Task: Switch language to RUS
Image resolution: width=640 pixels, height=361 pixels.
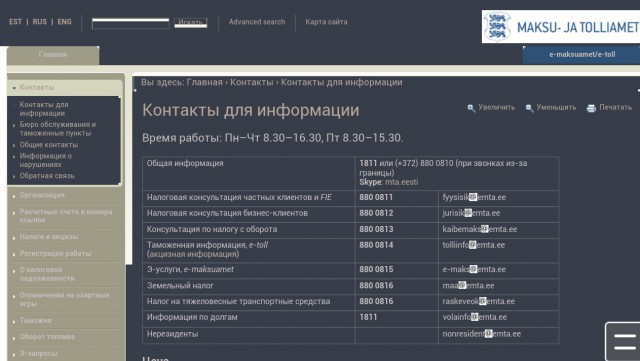Action: tap(40, 22)
